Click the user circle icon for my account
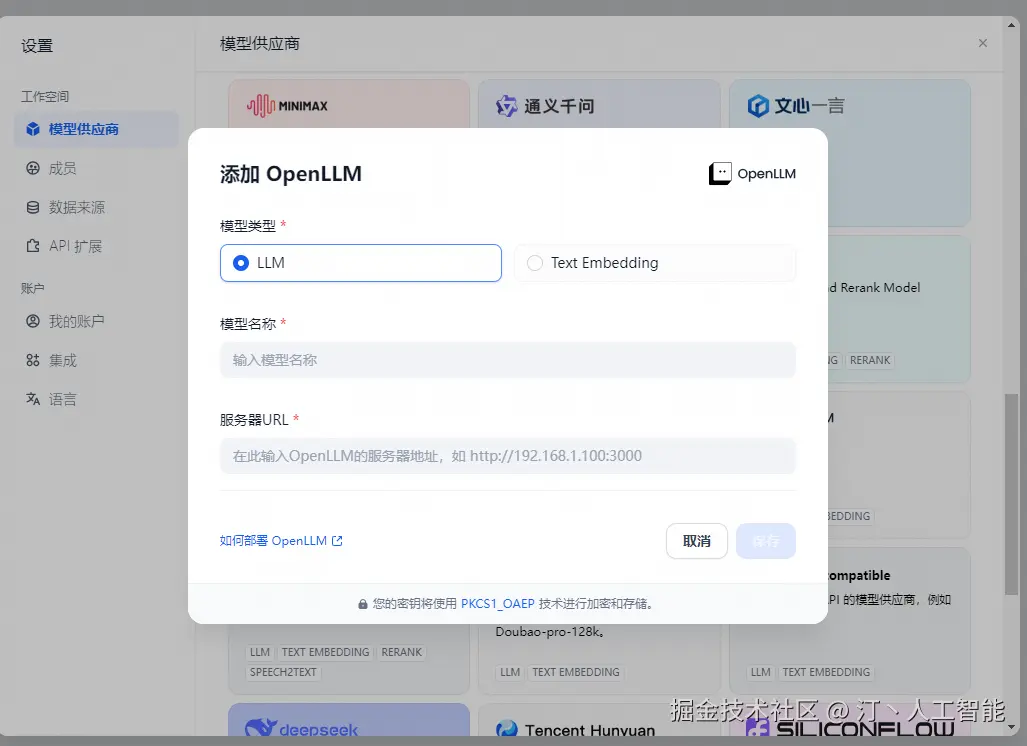Viewport: 1027px width, 746px height. [x=33, y=321]
